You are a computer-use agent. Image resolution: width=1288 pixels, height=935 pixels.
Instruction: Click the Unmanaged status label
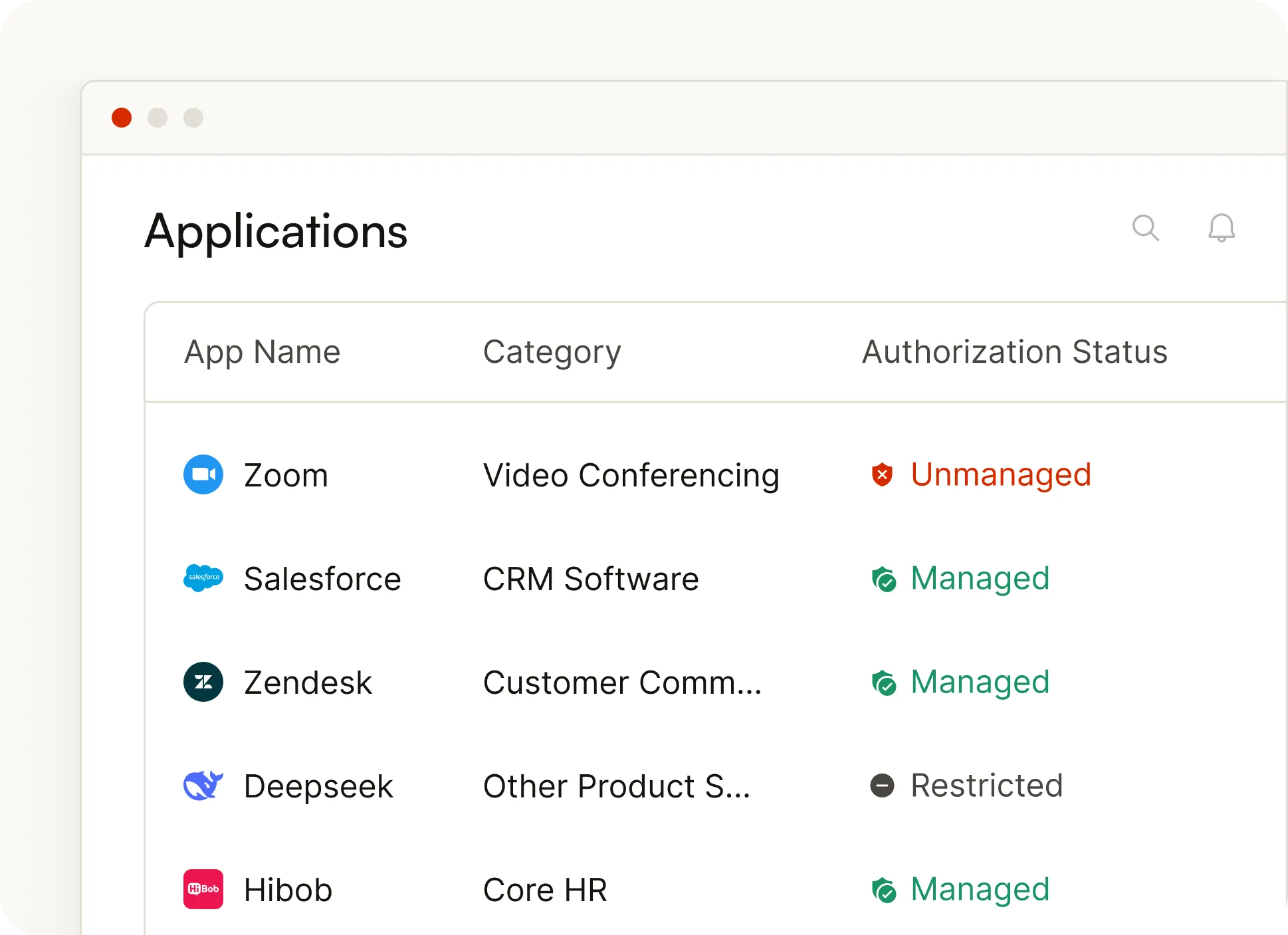[1000, 474]
